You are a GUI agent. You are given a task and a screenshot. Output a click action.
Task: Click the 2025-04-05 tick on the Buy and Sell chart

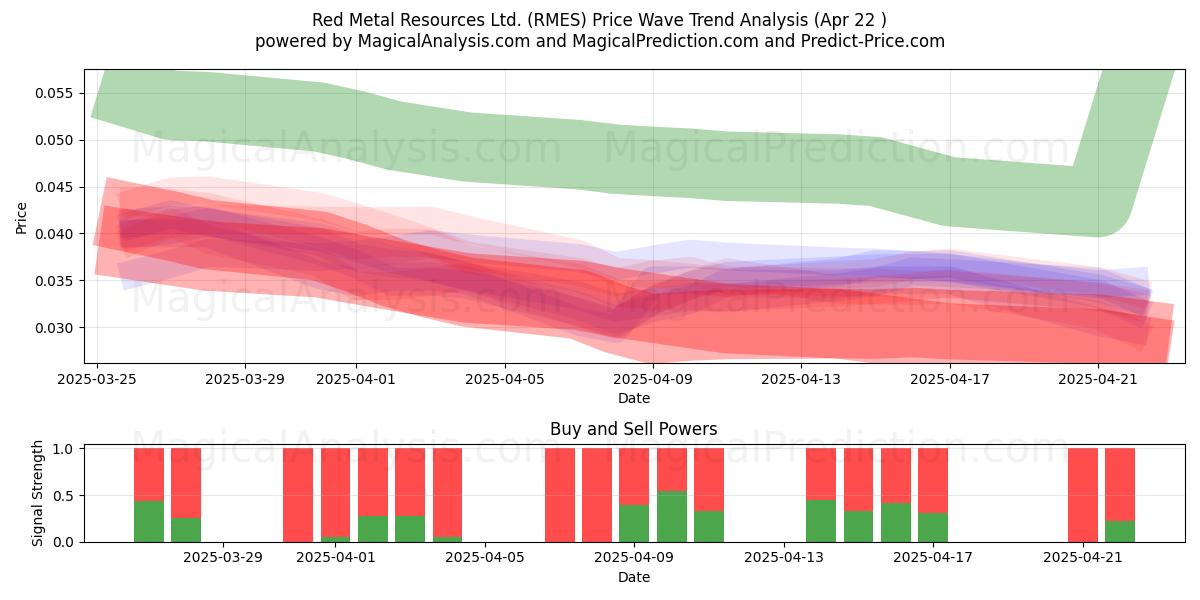click(x=485, y=558)
